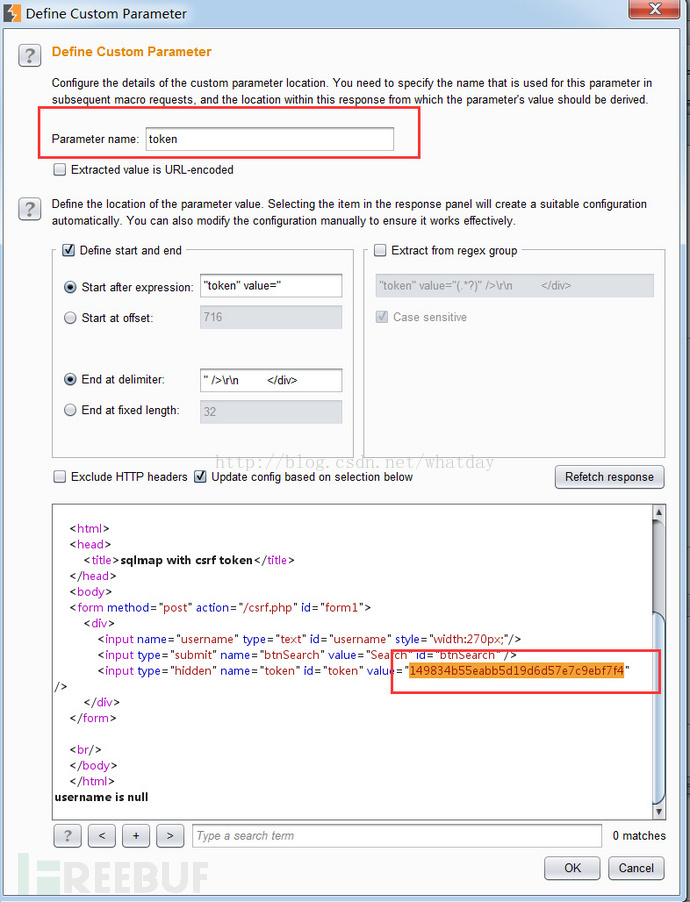The width and height of the screenshot is (690, 902).
Task: Toggle Define start and end checkbox
Action: (68, 250)
